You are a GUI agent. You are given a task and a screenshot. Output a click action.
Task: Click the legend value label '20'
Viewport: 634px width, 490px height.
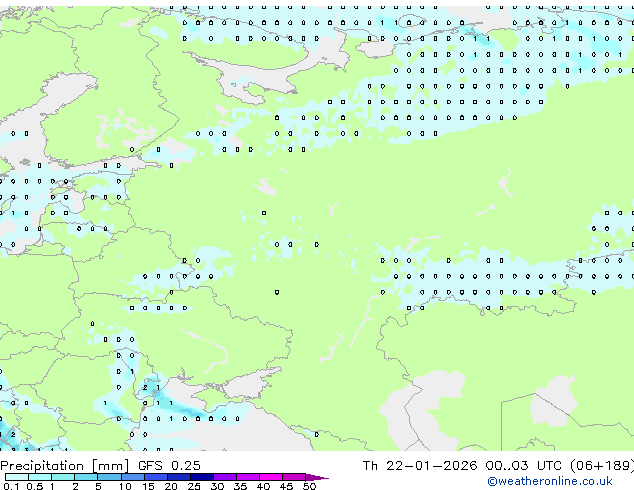click(x=171, y=486)
